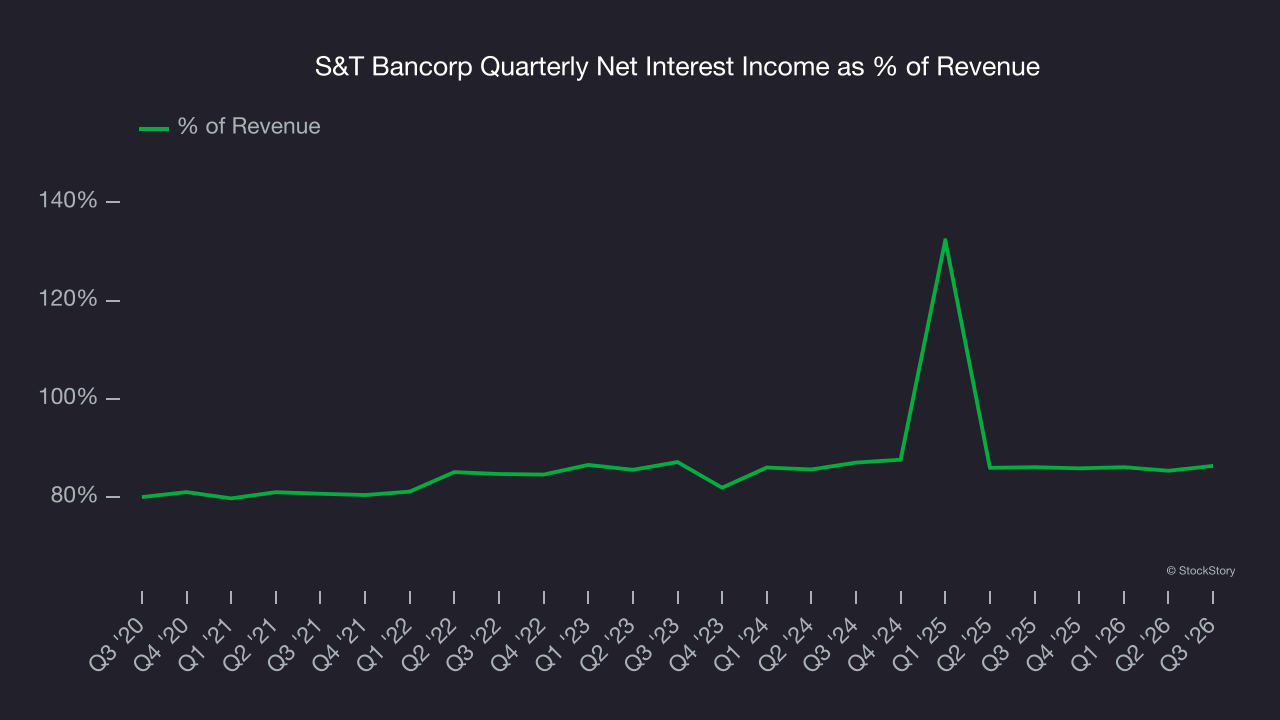Click the 100% y-axis label

tap(68, 397)
